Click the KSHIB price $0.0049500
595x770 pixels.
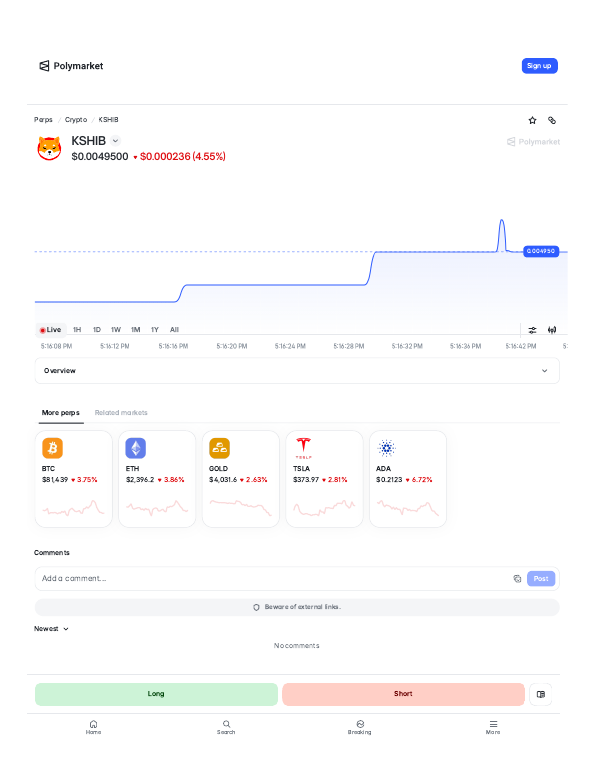(100, 157)
